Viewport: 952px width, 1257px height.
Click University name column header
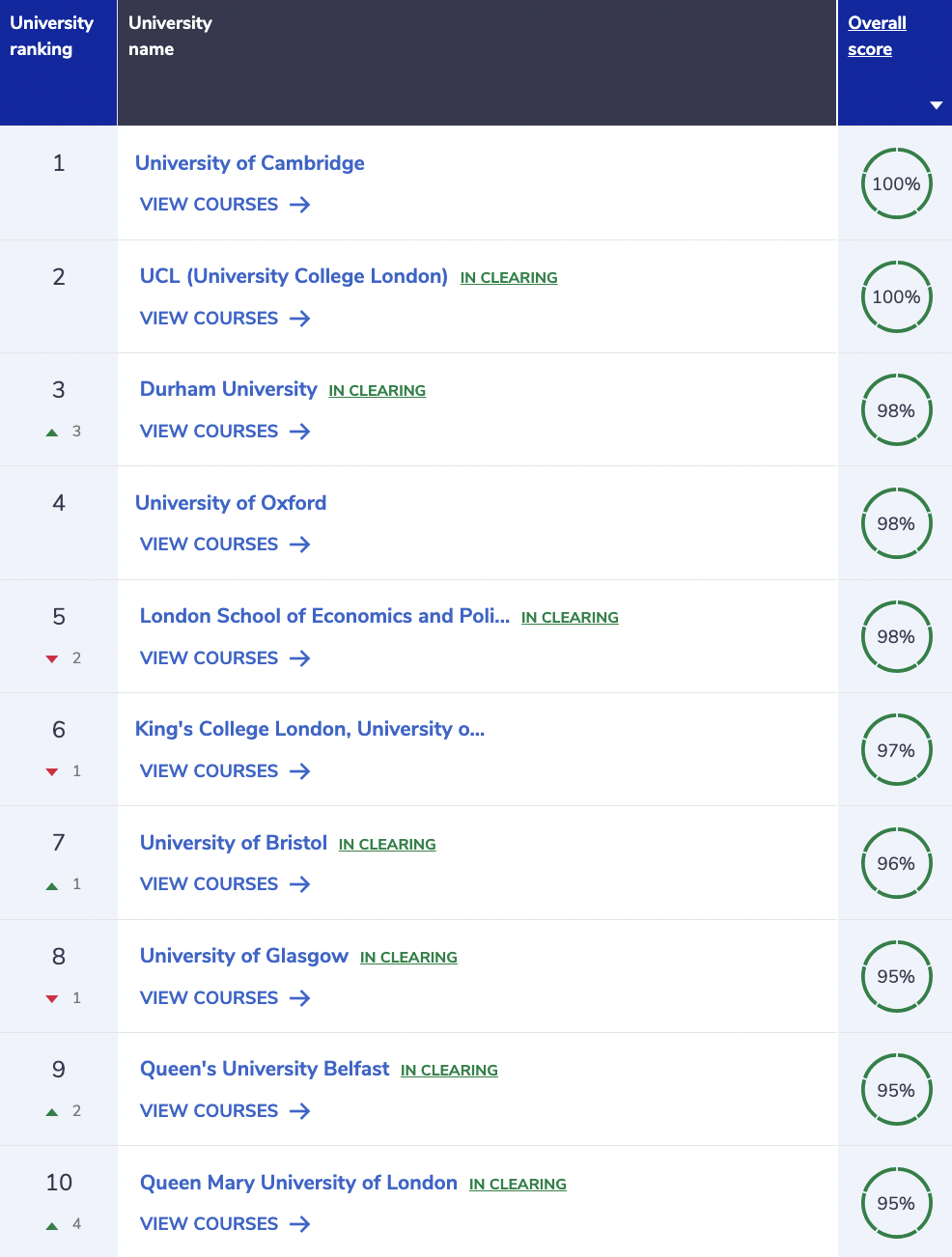point(170,36)
